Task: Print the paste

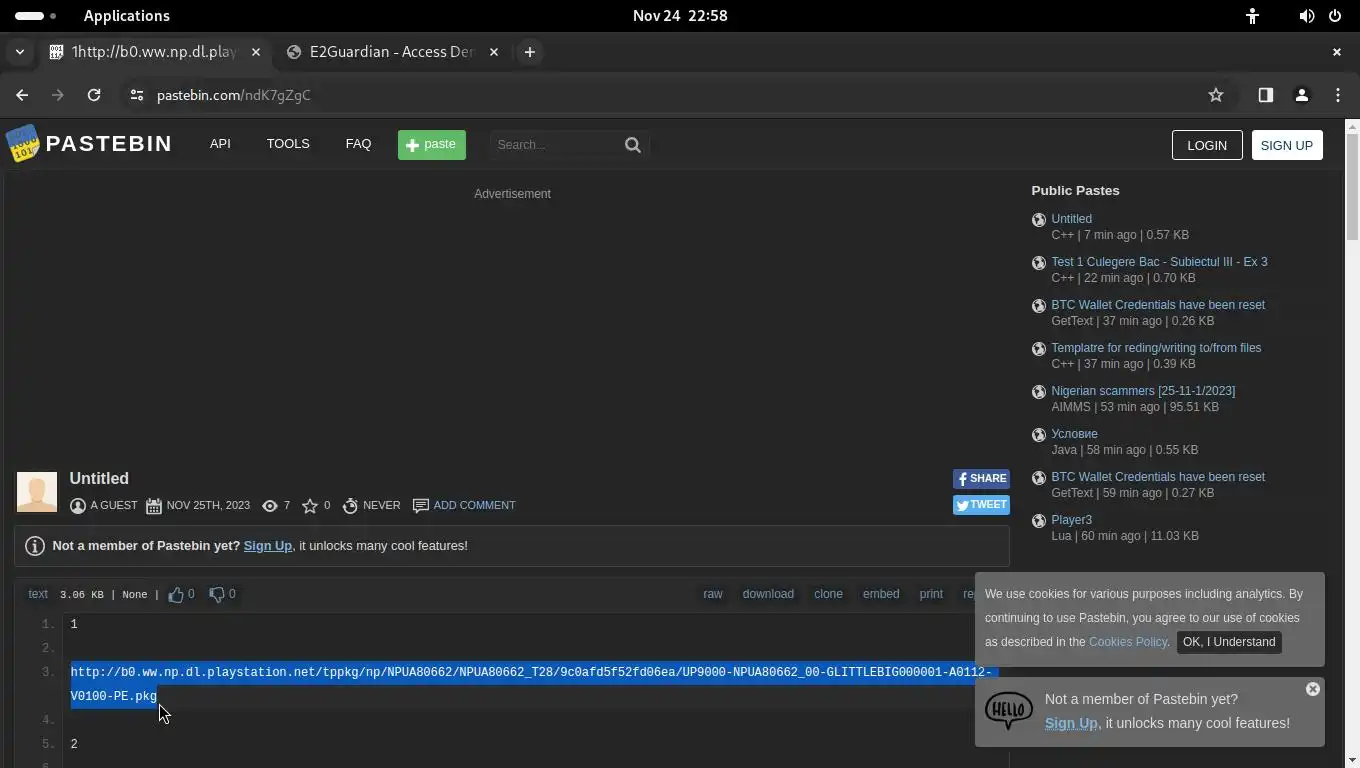Action: click(x=931, y=594)
